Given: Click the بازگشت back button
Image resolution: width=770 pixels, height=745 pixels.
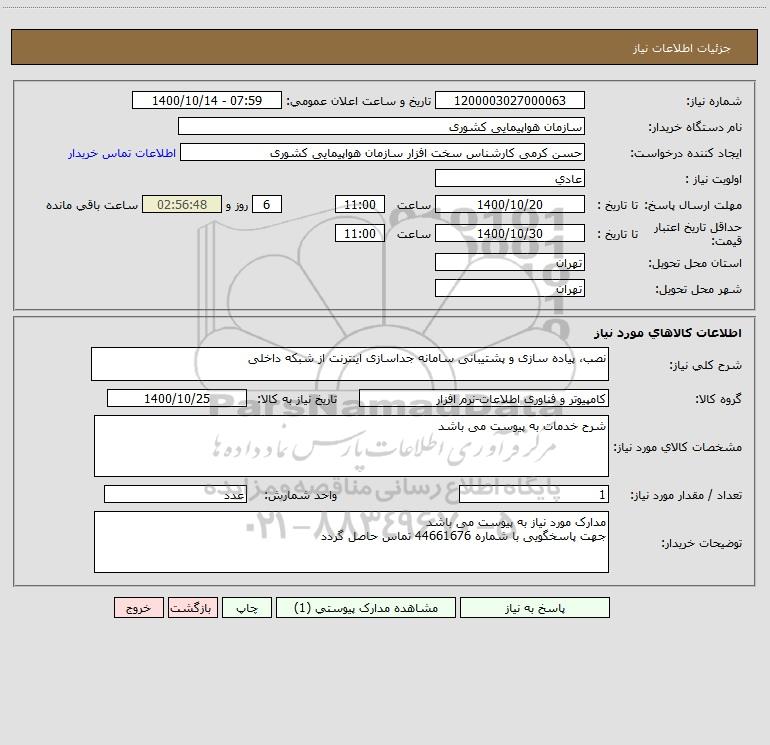Looking at the screenshot, I should [192, 607].
